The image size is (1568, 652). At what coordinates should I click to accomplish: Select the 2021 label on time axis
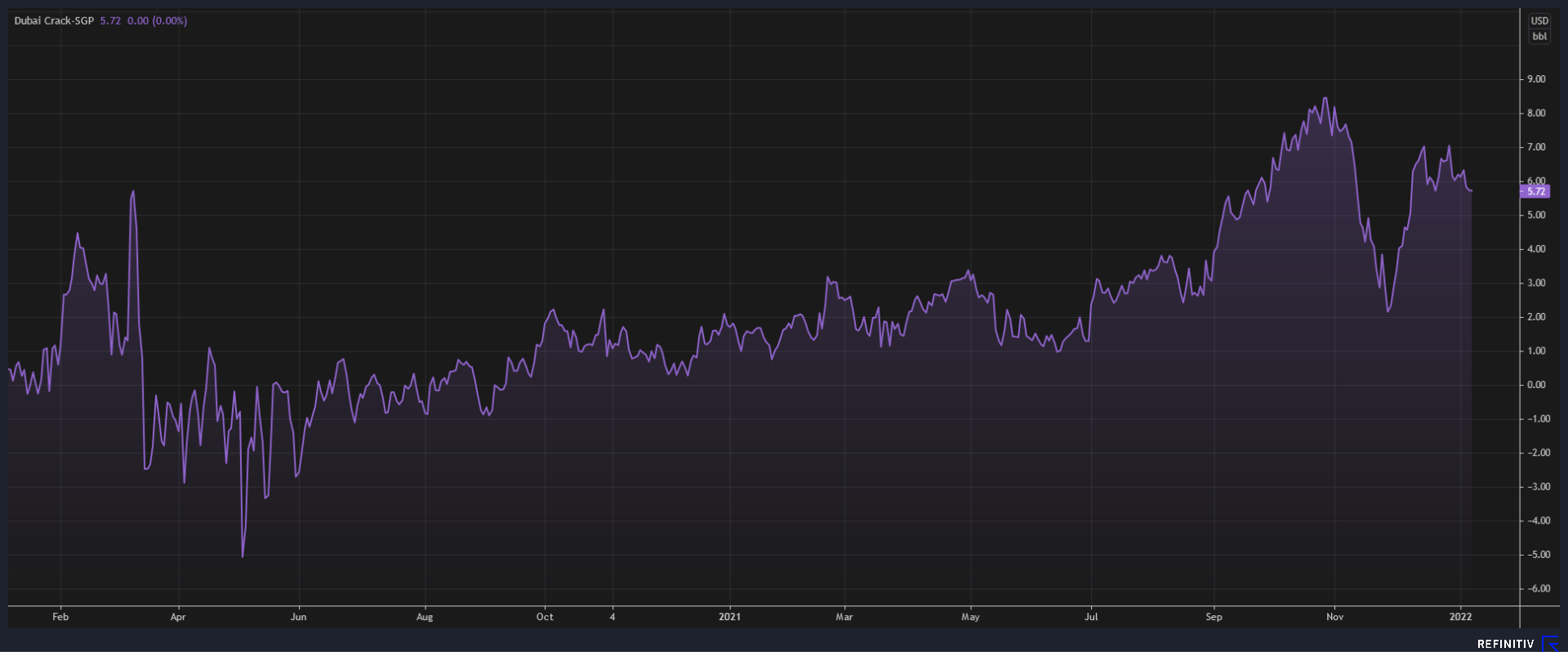730,617
